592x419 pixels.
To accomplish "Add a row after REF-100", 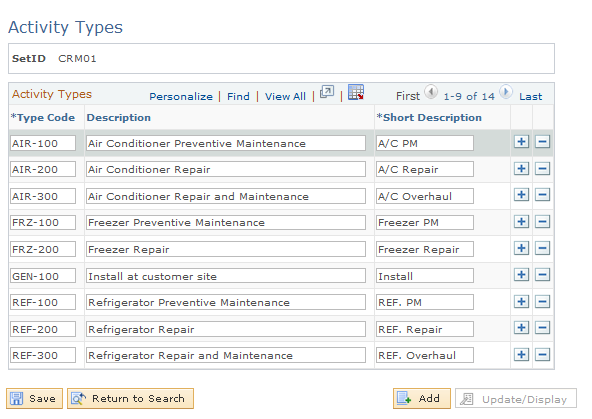I will (521, 301).
